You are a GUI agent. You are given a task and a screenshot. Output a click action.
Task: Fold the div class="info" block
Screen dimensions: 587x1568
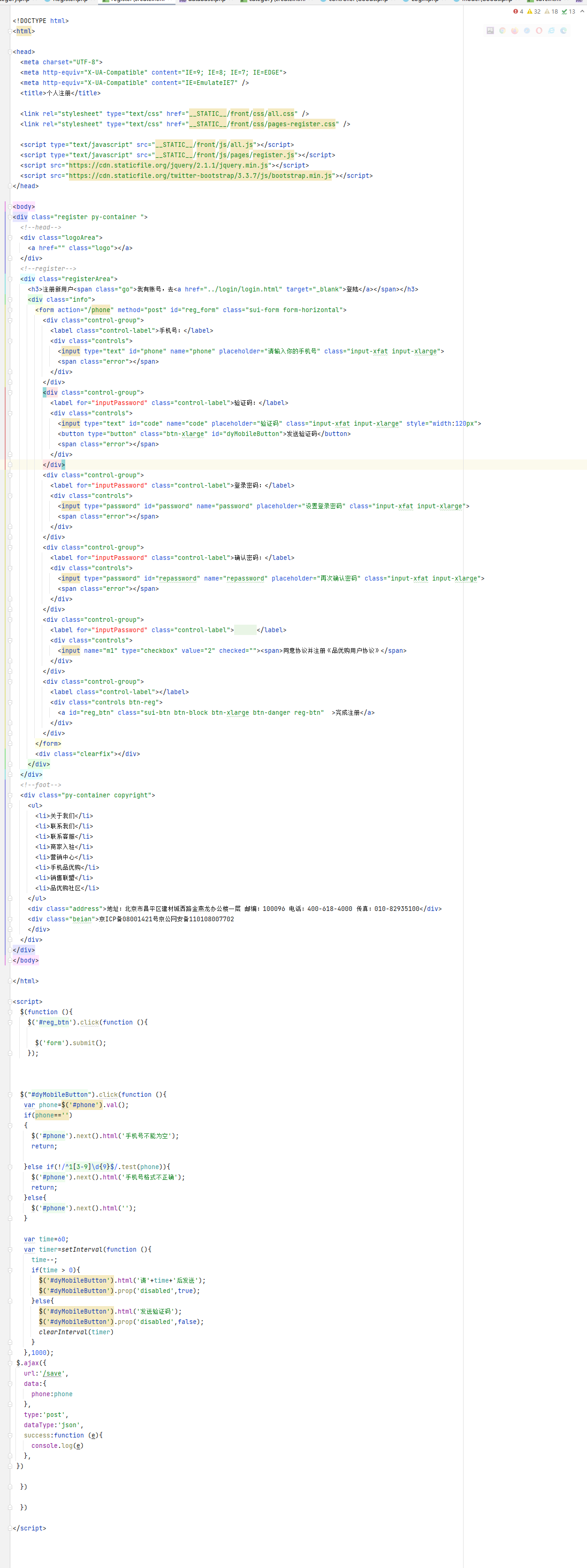point(10,300)
